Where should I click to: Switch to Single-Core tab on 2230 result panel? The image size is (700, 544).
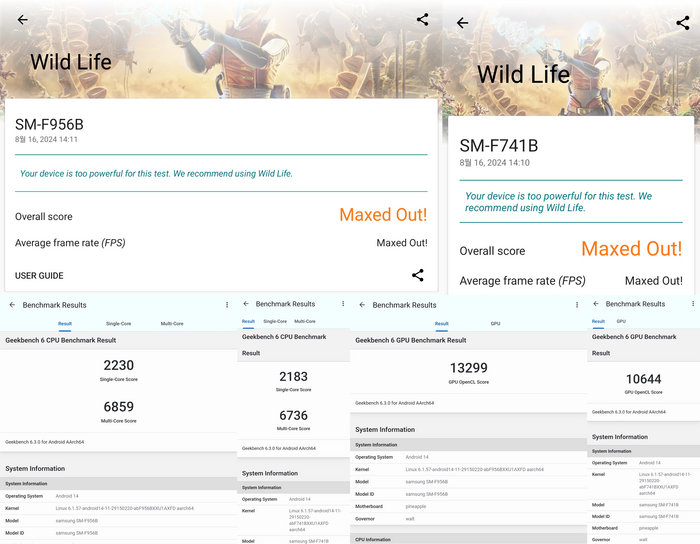pyautogui.click(x=118, y=324)
